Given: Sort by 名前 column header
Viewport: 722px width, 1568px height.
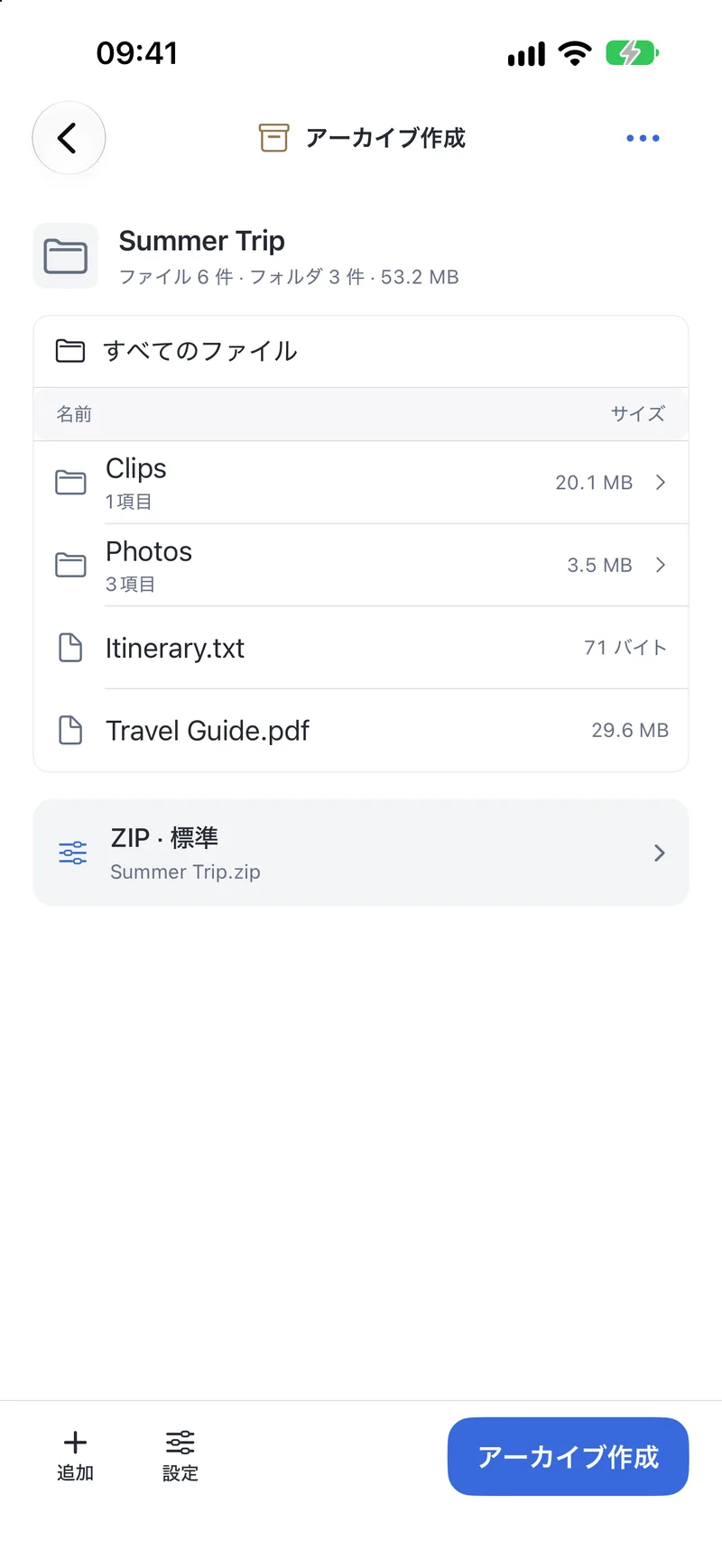Looking at the screenshot, I should pyautogui.click(x=74, y=414).
